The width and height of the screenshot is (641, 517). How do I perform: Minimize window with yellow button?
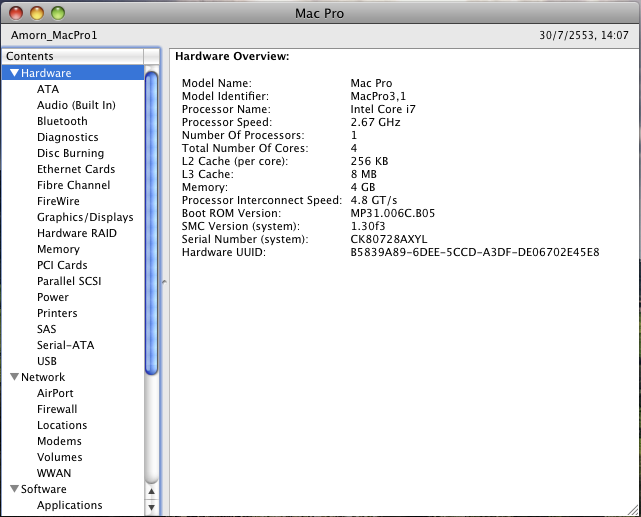click(37, 13)
